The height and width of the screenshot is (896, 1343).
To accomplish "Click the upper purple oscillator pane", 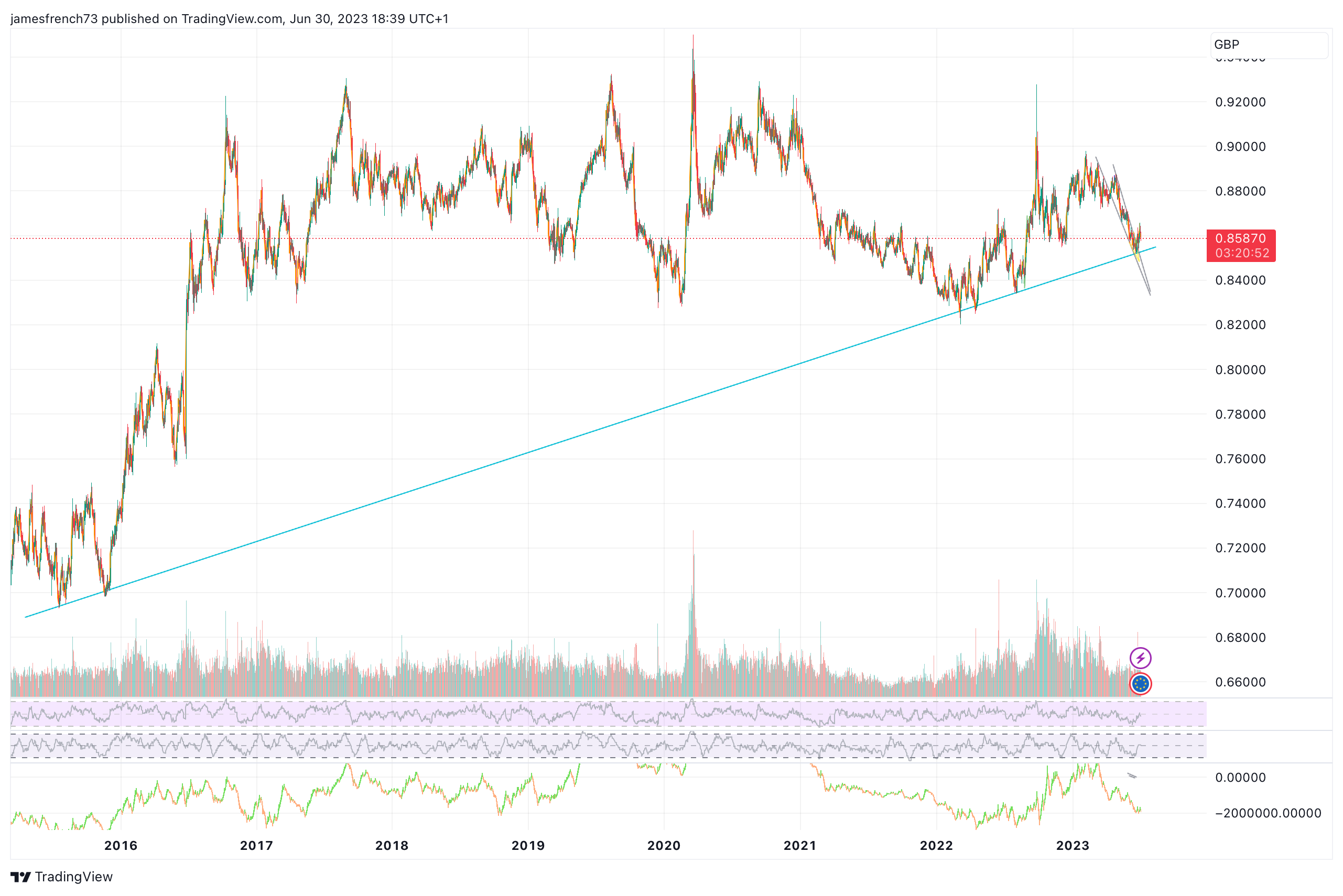I will tap(607, 714).
